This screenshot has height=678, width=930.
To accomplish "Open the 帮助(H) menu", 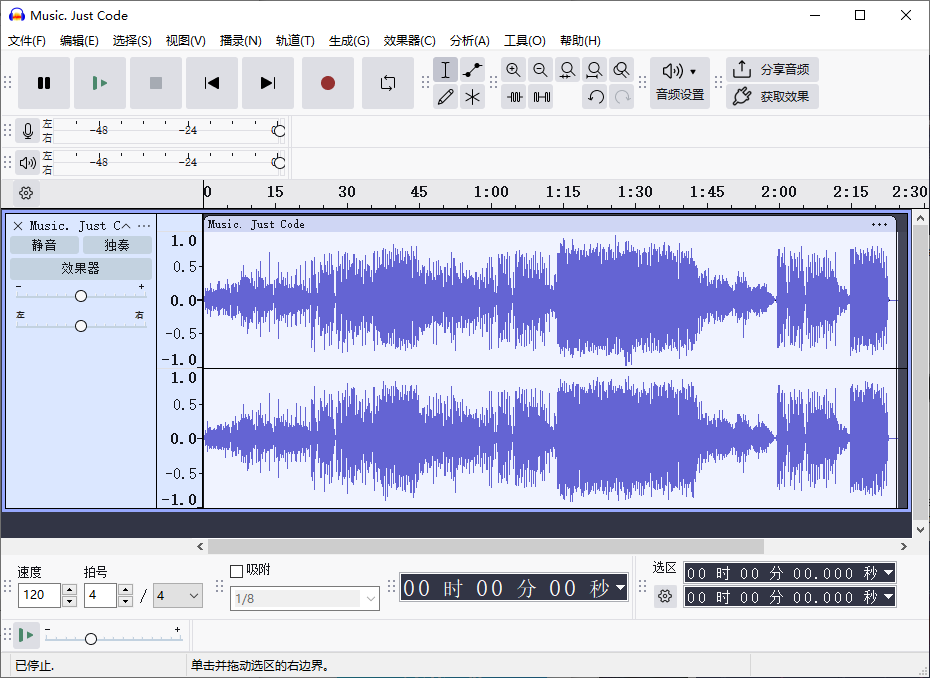I will (580, 41).
